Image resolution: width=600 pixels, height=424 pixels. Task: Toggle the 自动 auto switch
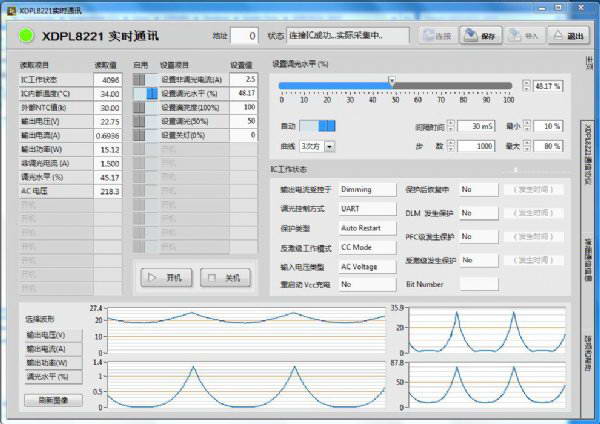coord(317,126)
